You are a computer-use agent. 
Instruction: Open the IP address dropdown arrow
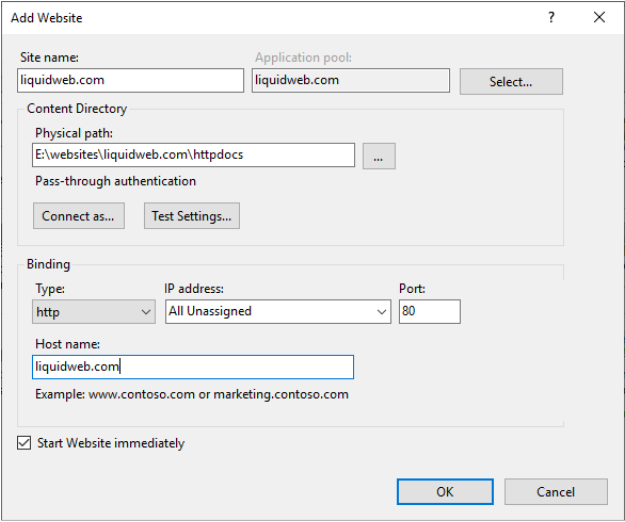pyautogui.click(x=381, y=312)
